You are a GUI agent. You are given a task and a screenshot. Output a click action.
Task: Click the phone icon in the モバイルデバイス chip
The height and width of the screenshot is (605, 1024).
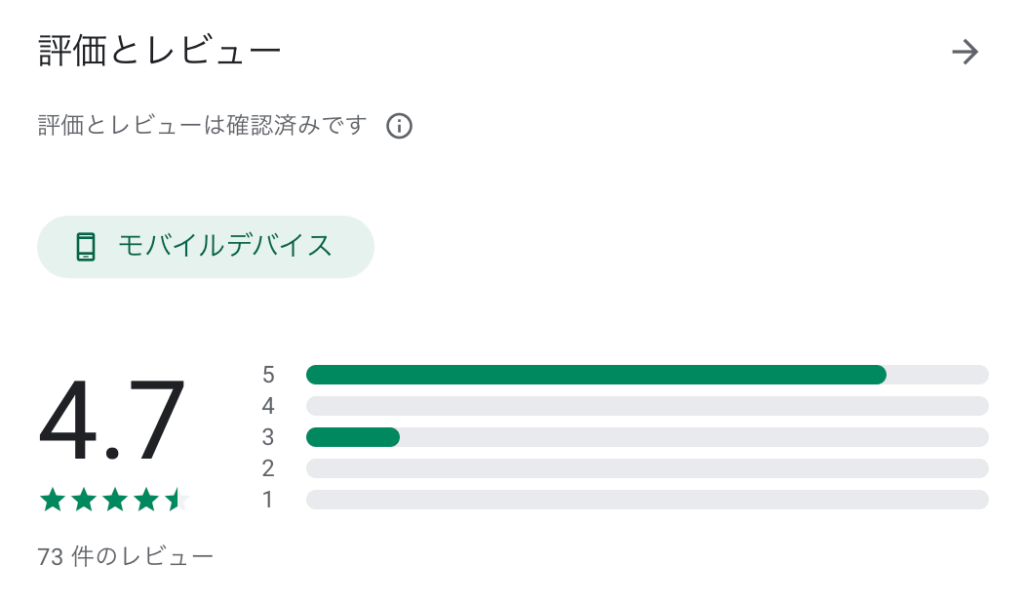coord(86,247)
